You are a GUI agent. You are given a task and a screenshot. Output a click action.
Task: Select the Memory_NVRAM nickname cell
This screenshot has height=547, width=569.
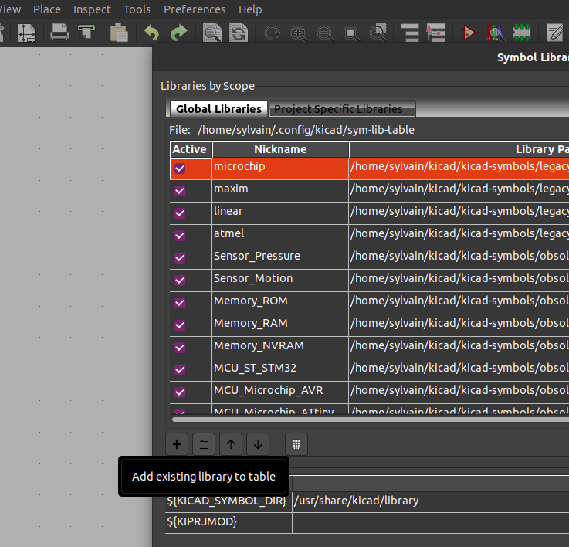point(280,348)
